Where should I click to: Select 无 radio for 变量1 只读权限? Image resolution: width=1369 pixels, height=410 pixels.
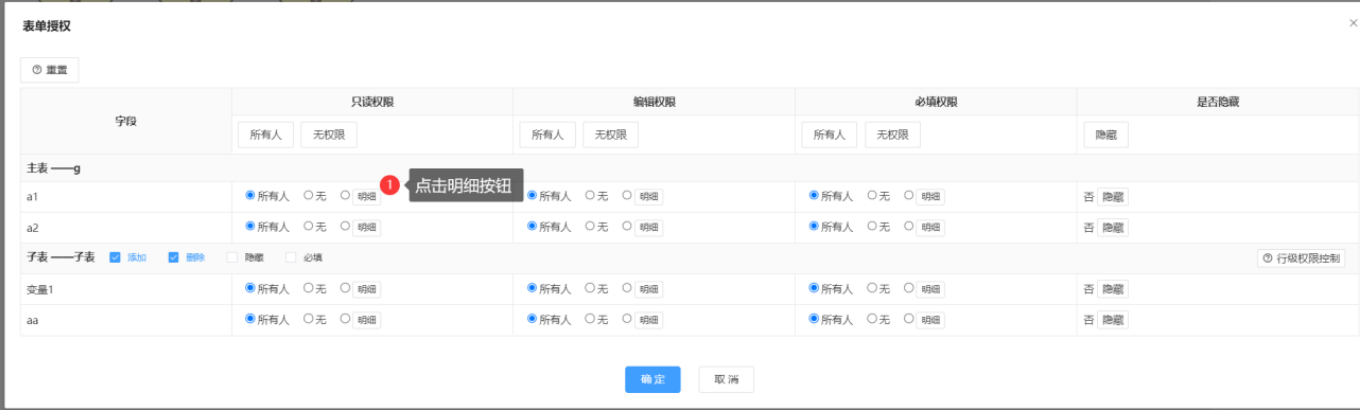[309, 288]
